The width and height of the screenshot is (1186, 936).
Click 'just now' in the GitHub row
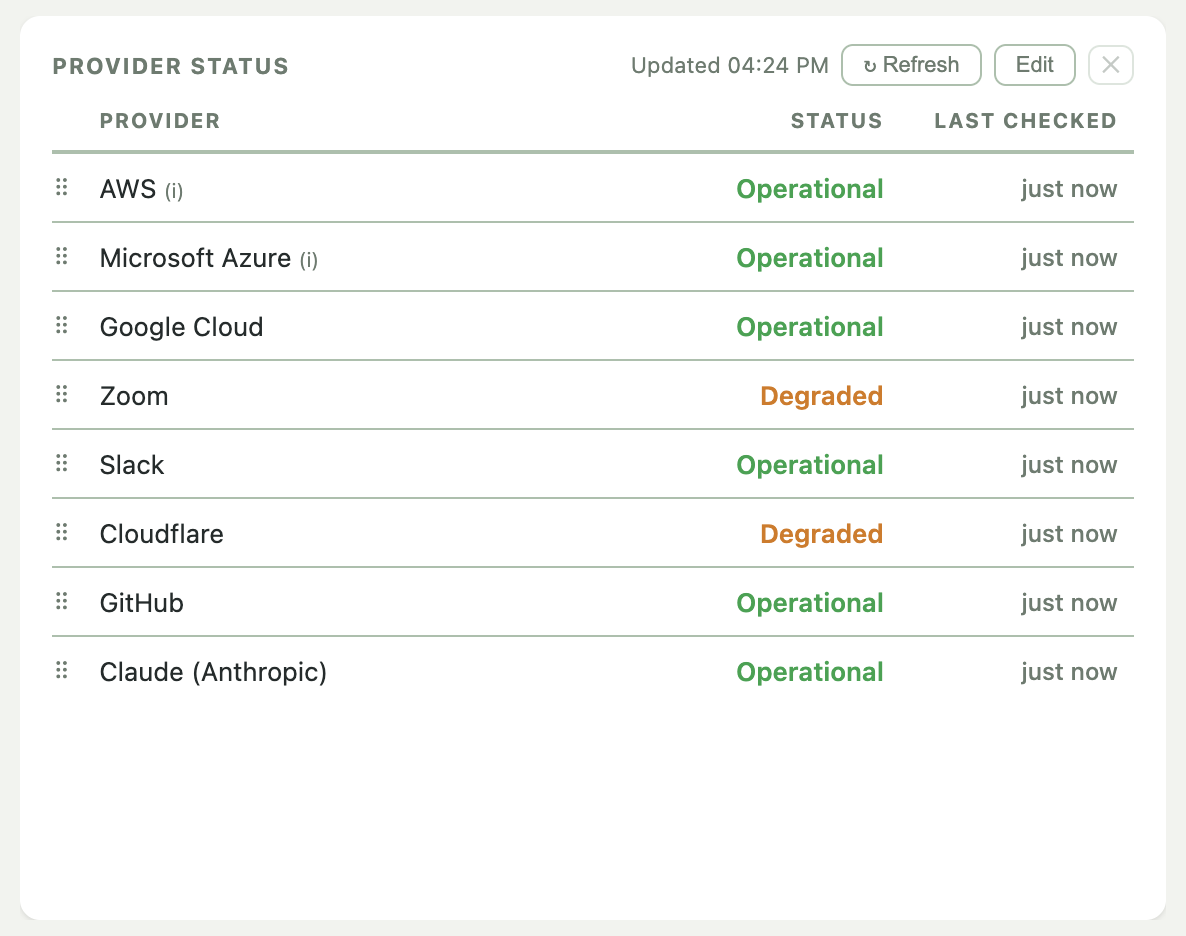[x=1069, y=603]
